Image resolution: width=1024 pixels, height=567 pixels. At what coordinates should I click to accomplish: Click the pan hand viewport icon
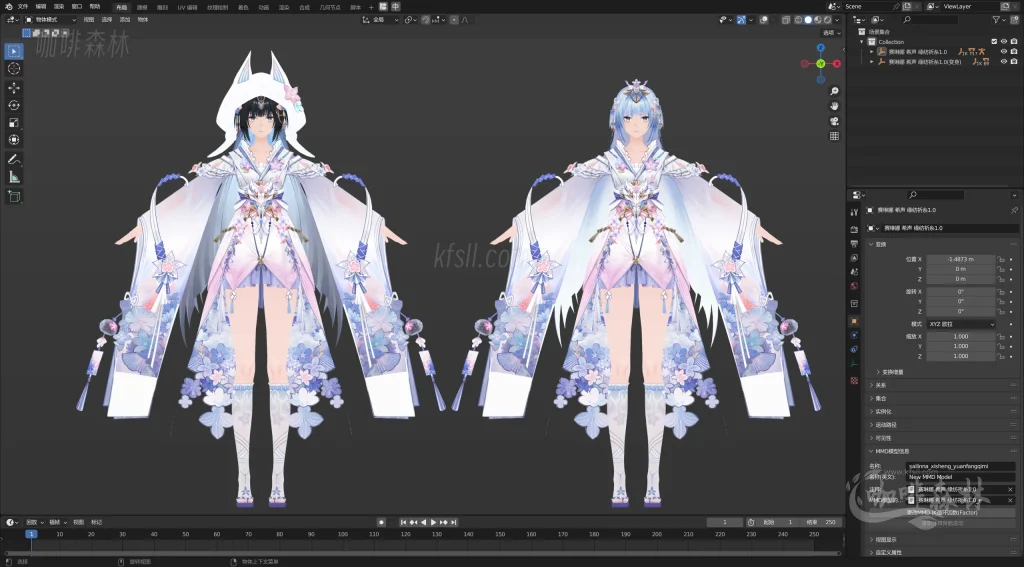[x=834, y=106]
